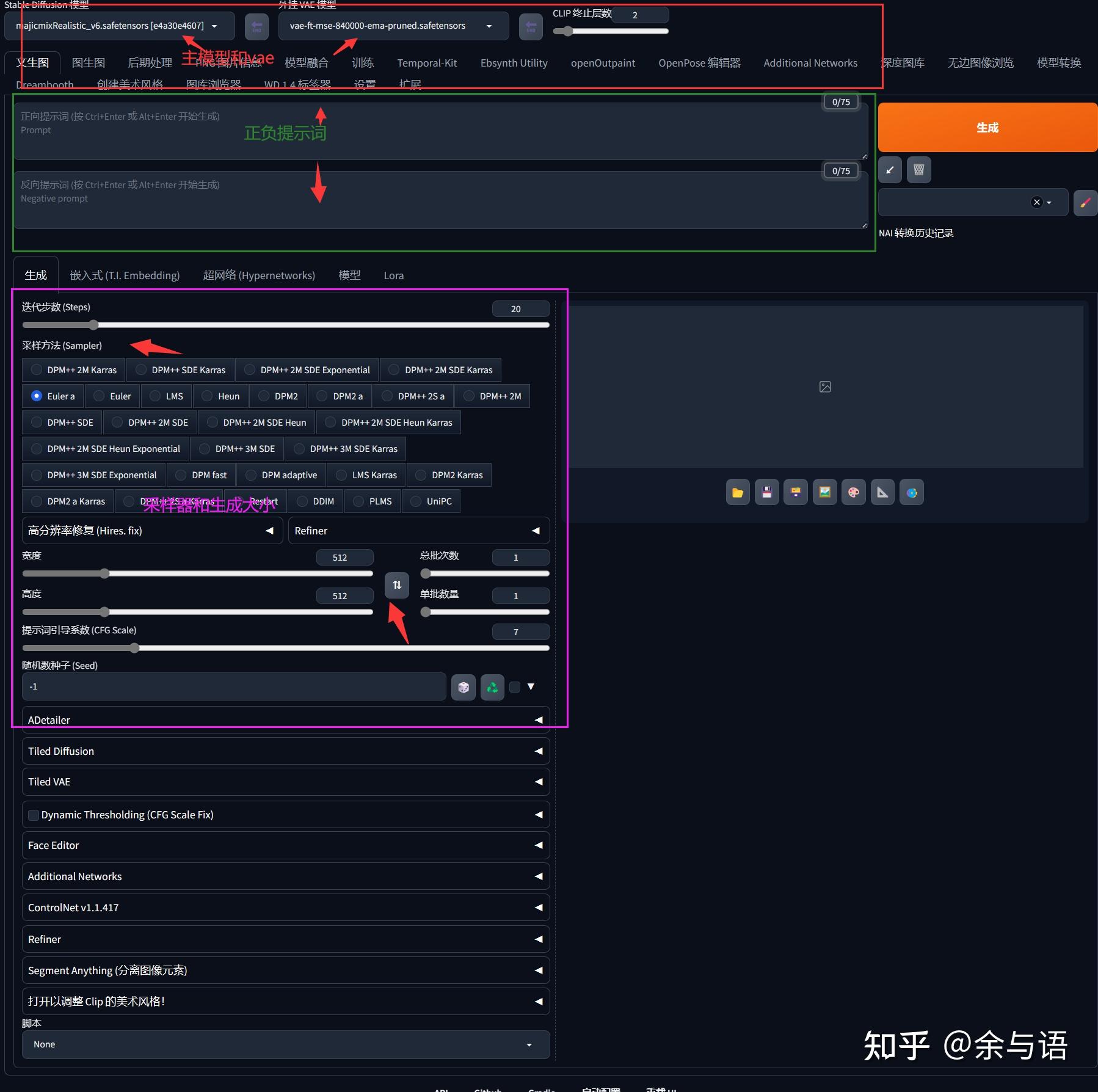Open the Stable Diffusion checkpoint dropdown
1098x1092 pixels.
214,26
